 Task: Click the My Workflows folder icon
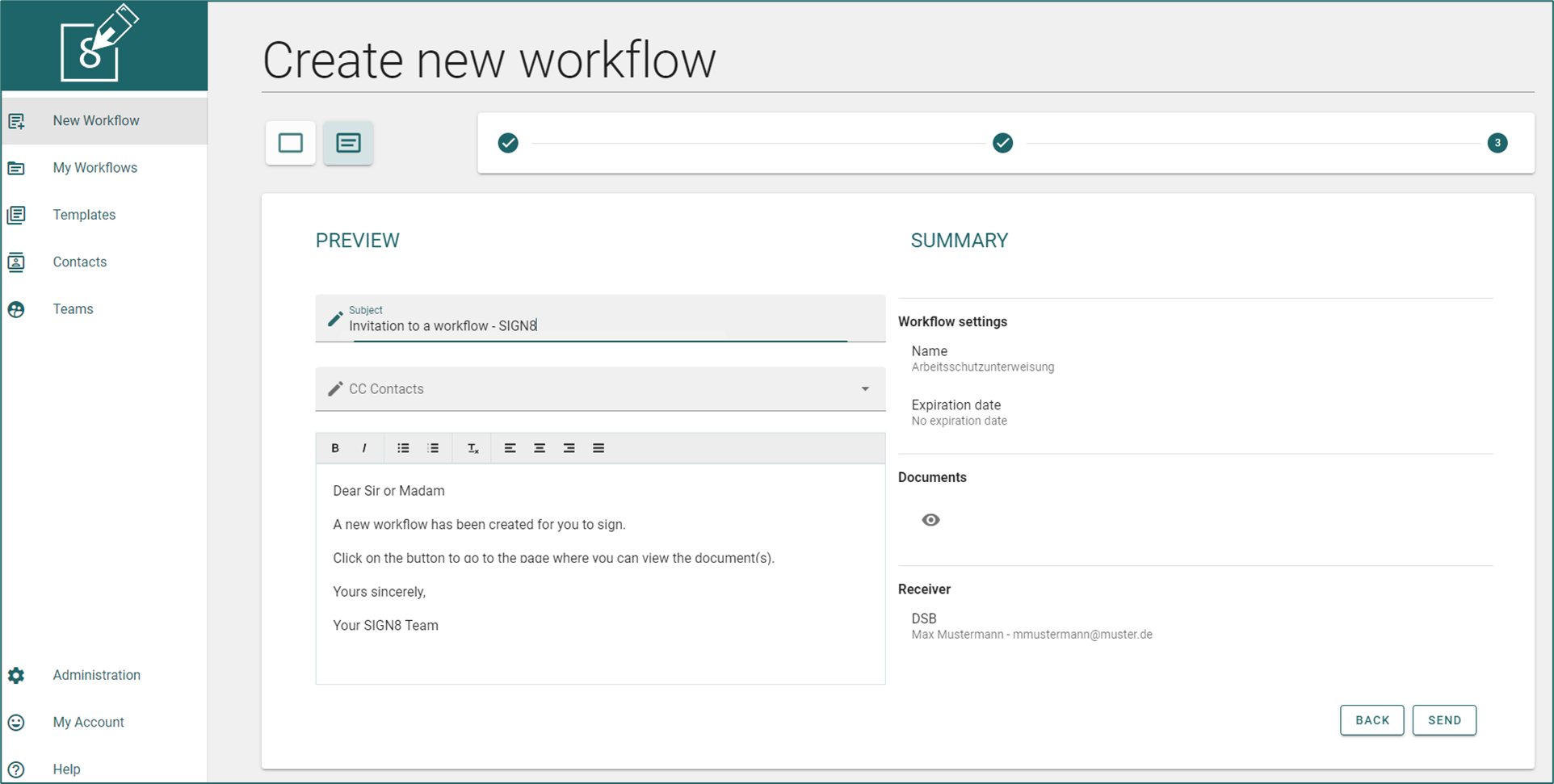point(16,168)
